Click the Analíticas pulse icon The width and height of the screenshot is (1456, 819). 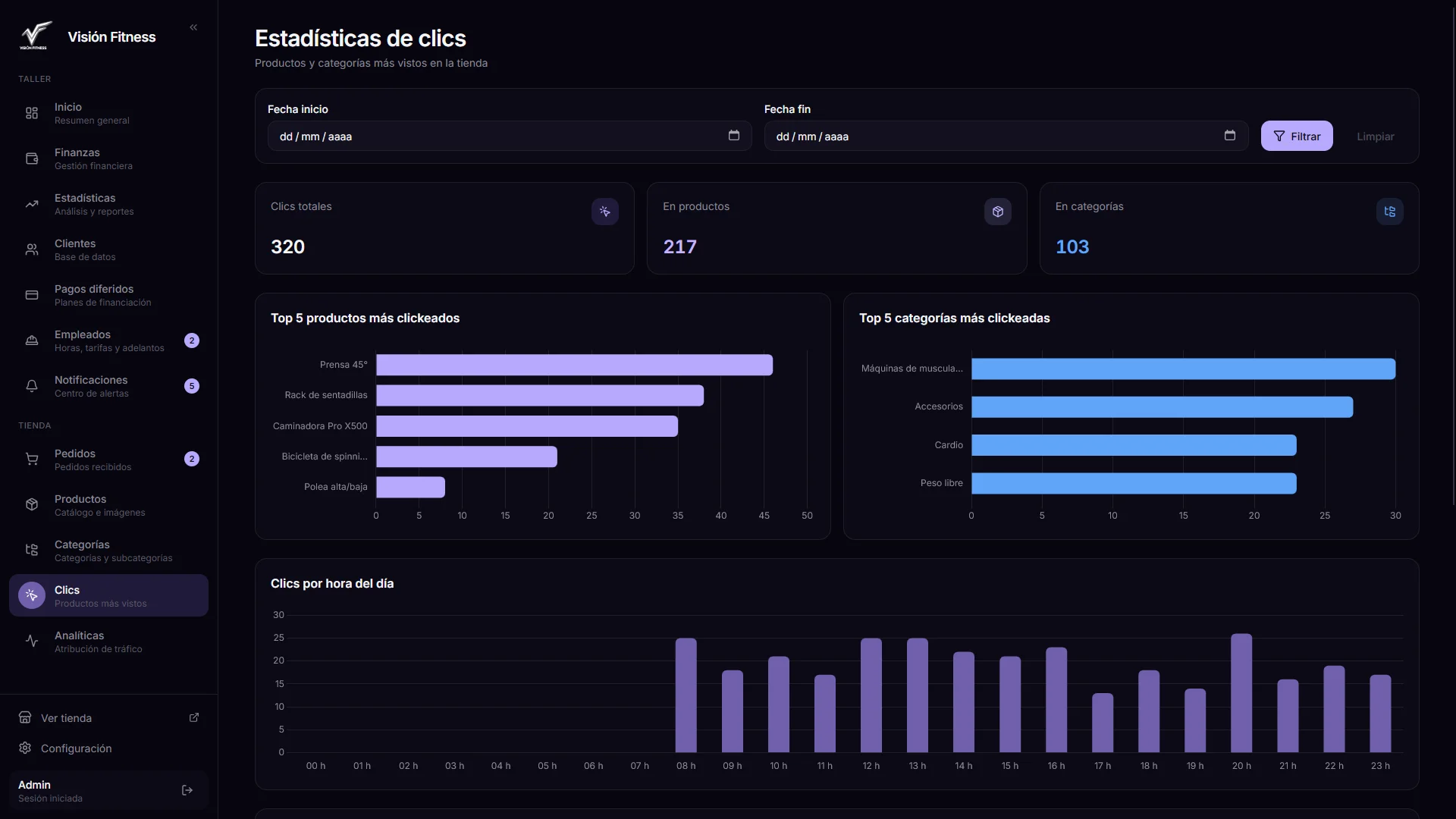[x=32, y=641]
